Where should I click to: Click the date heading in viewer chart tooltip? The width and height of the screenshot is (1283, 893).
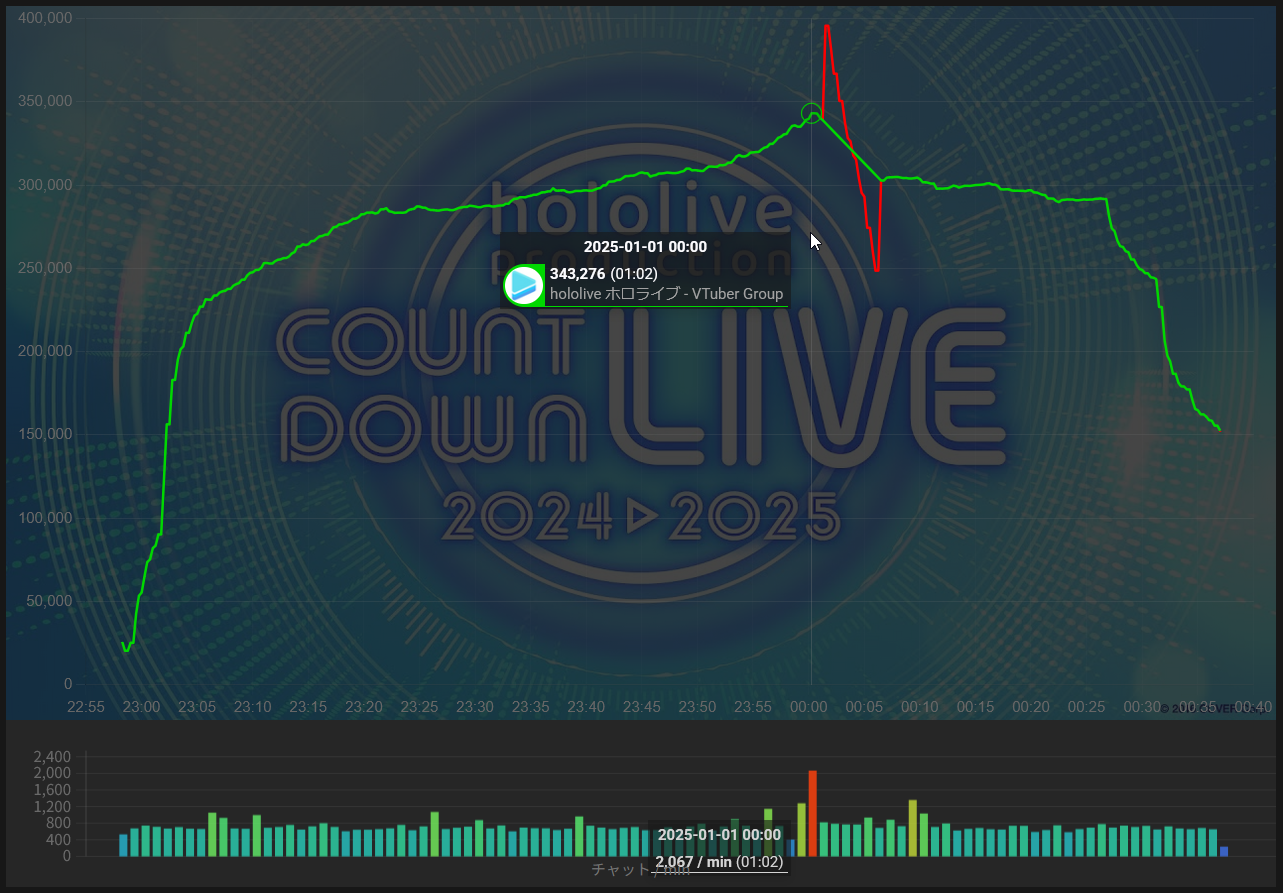(645, 247)
